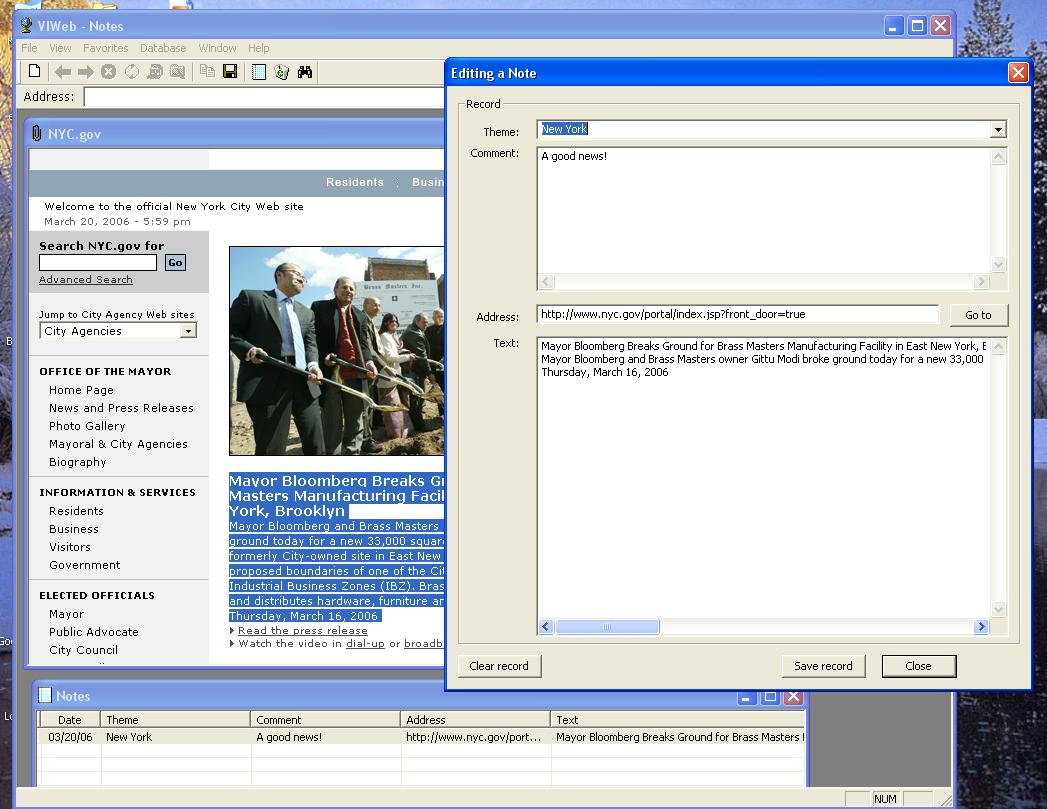This screenshot has width=1047, height=809.
Task: Click the Mayor Bloomberg ground-breaking photo
Action: [x=337, y=351]
